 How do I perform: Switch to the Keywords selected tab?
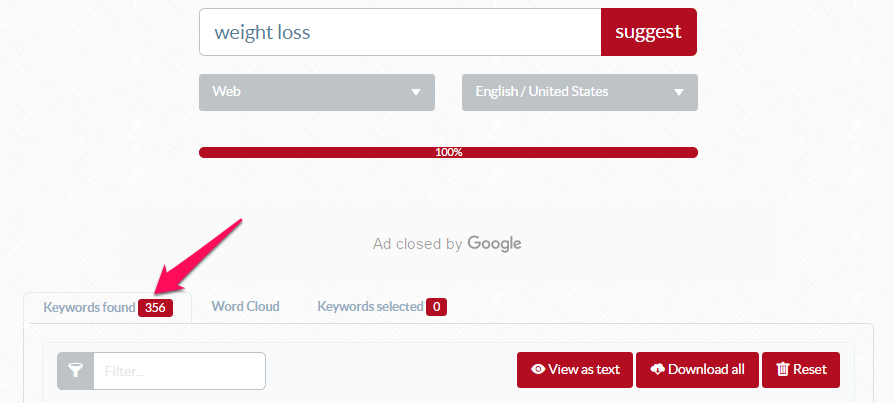381,307
